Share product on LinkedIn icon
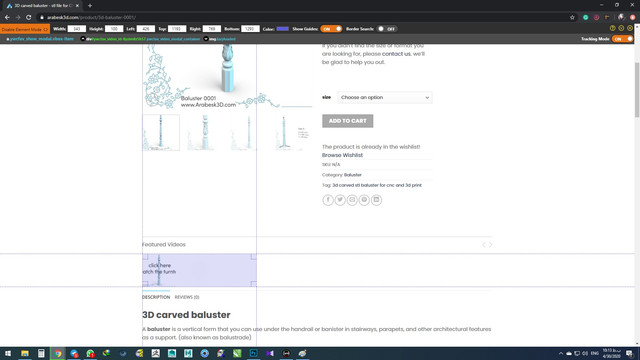The width and height of the screenshot is (640, 360). (x=376, y=200)
